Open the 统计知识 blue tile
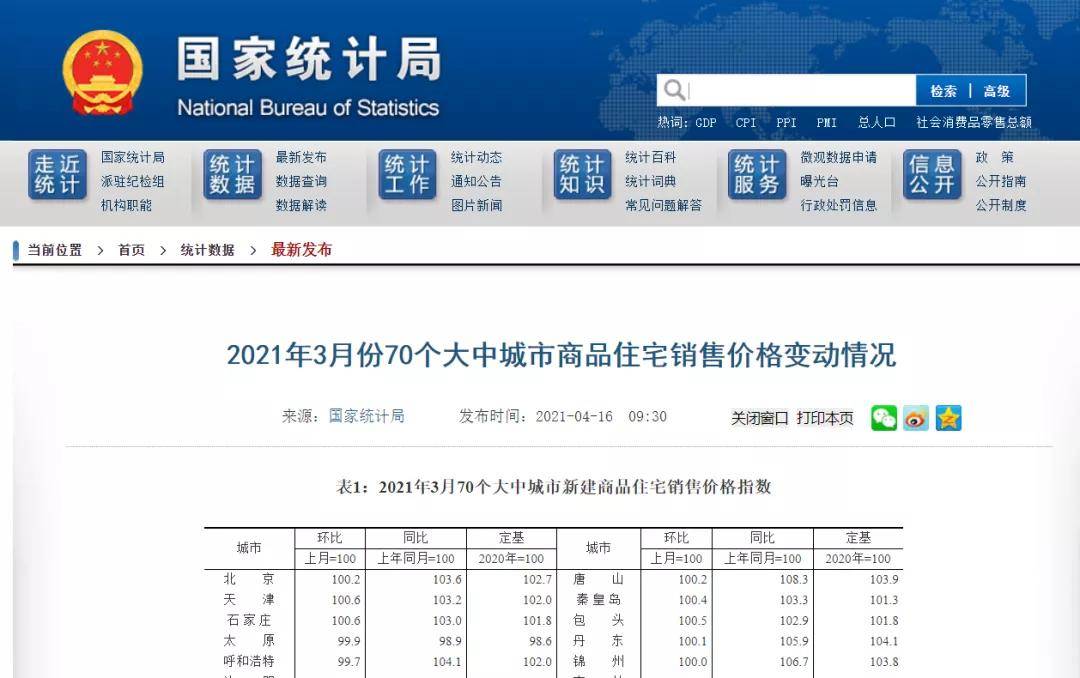The width and height of the screenshot is (1080, 678). click(x=582, y=174)
